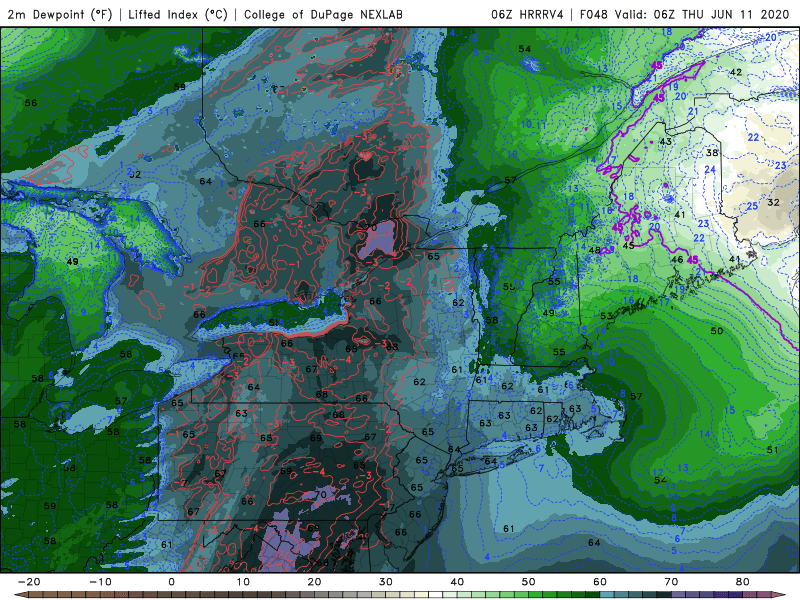Click the blue "24" lifted index label
This screenshot has height=600, width=800.
pyautogui.click(x=710, y=169)
